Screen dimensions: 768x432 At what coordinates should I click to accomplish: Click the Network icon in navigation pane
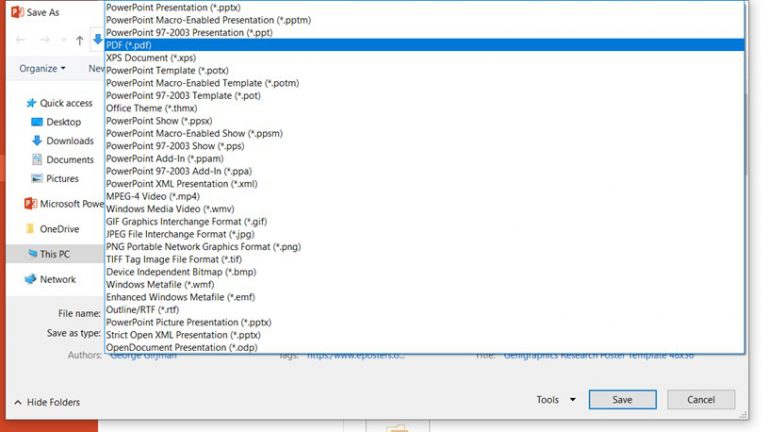(x=30, y=280)
